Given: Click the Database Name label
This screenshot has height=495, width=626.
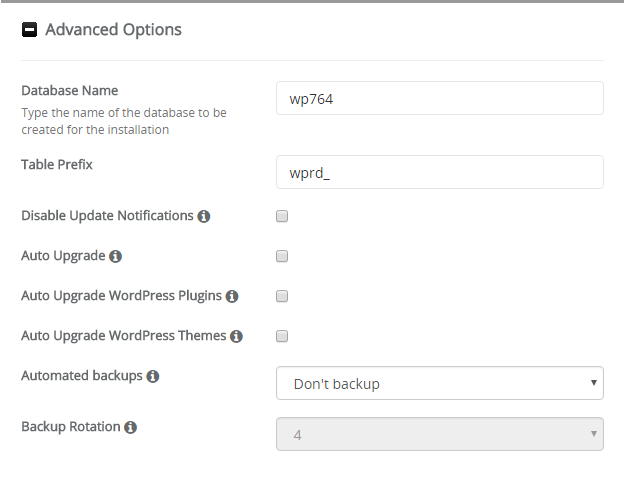Looking at the screenshot, I should pyautogui.click(x=69, y=91).
